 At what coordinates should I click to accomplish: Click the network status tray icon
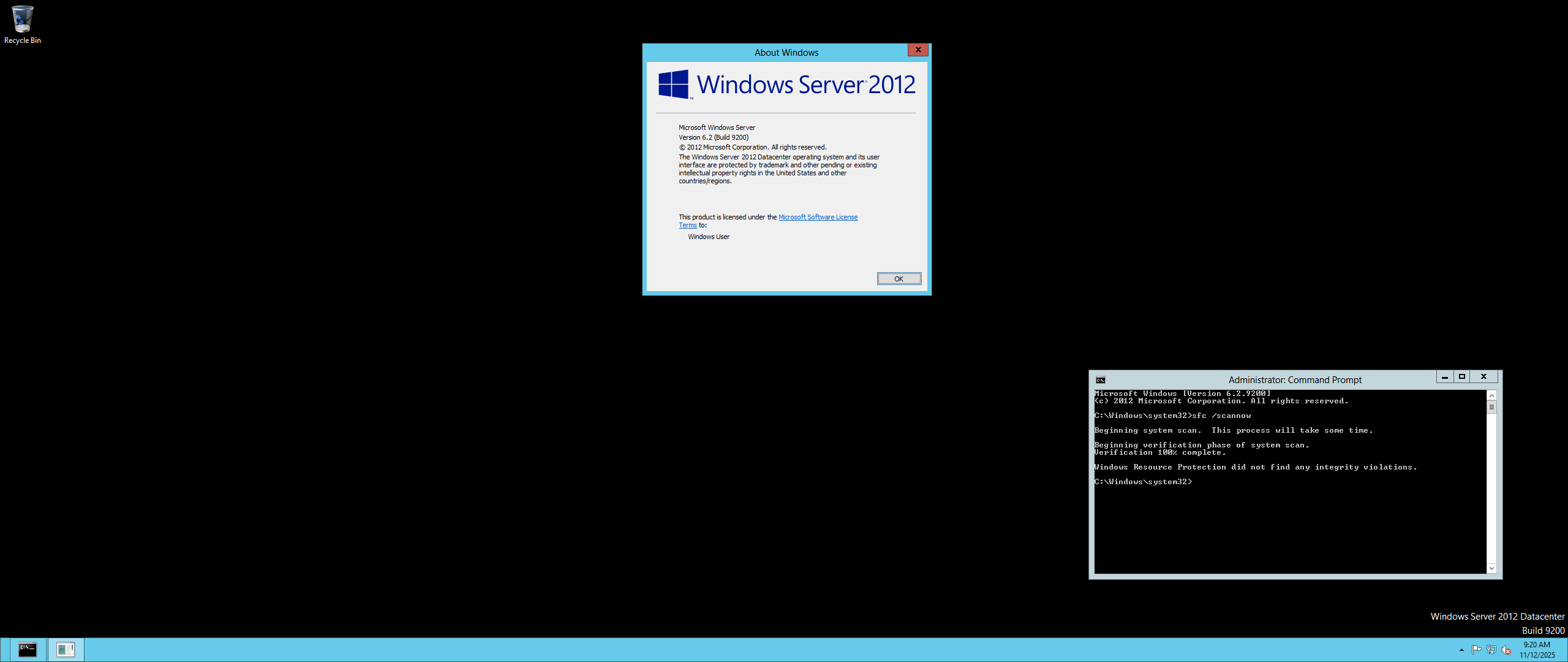click(1491, 650)
